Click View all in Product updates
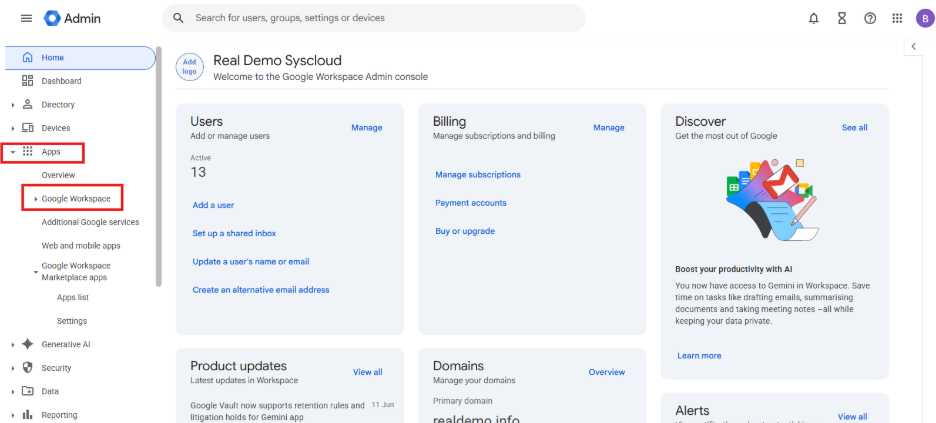The image size is (936, 423). (x=368, y=372)
